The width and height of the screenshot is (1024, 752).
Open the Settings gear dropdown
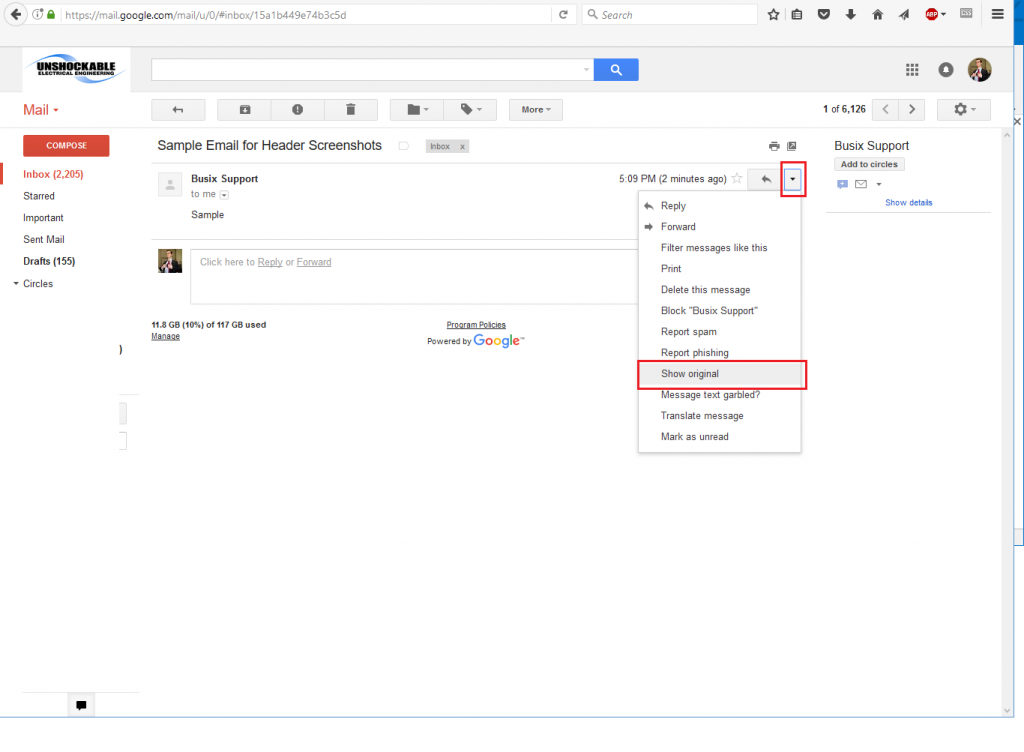pos(963,110)
